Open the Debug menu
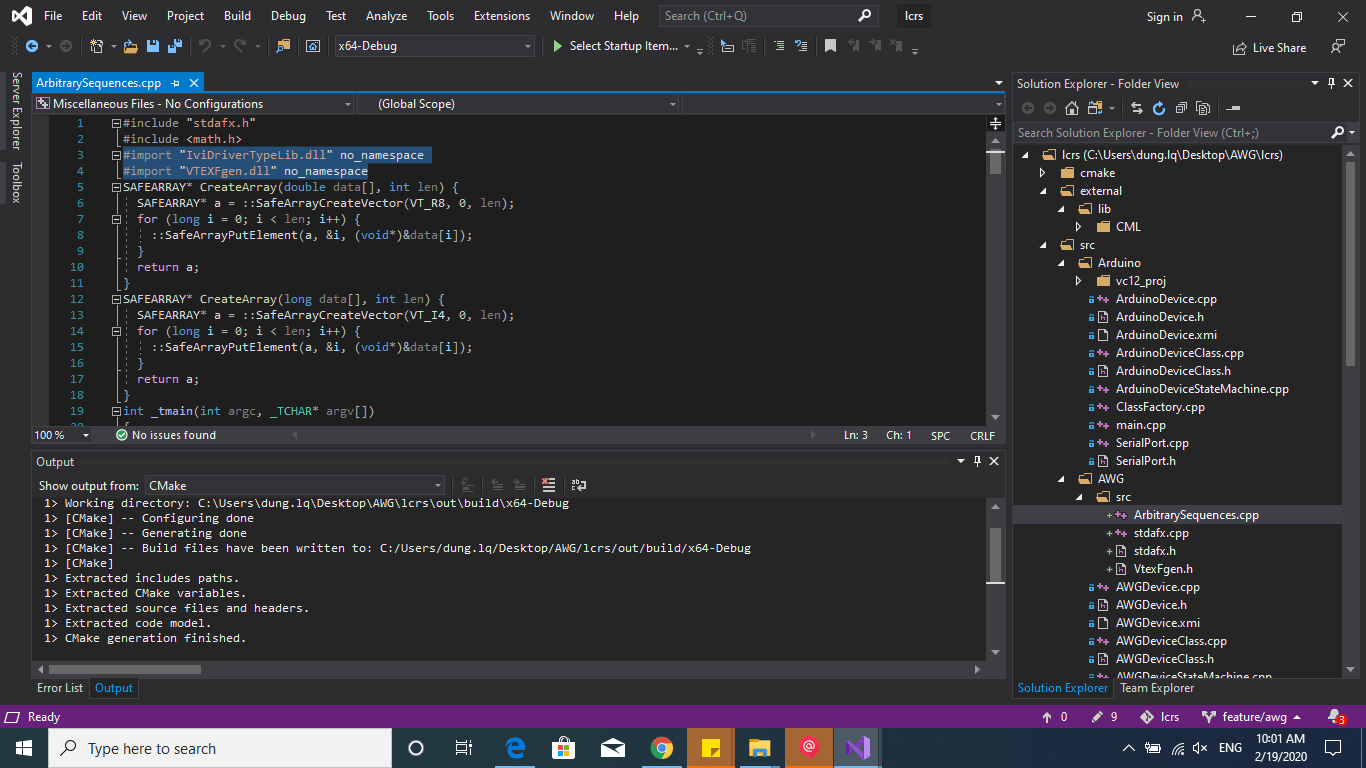Screen dimensions: 1366x768 [x=288, y=15]
